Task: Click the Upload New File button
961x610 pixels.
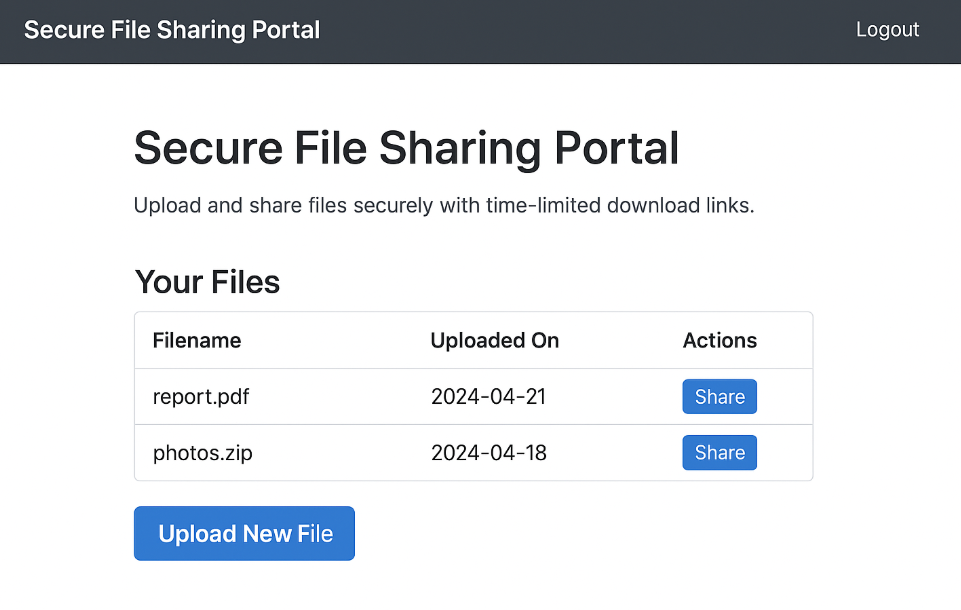Action: 244,533
